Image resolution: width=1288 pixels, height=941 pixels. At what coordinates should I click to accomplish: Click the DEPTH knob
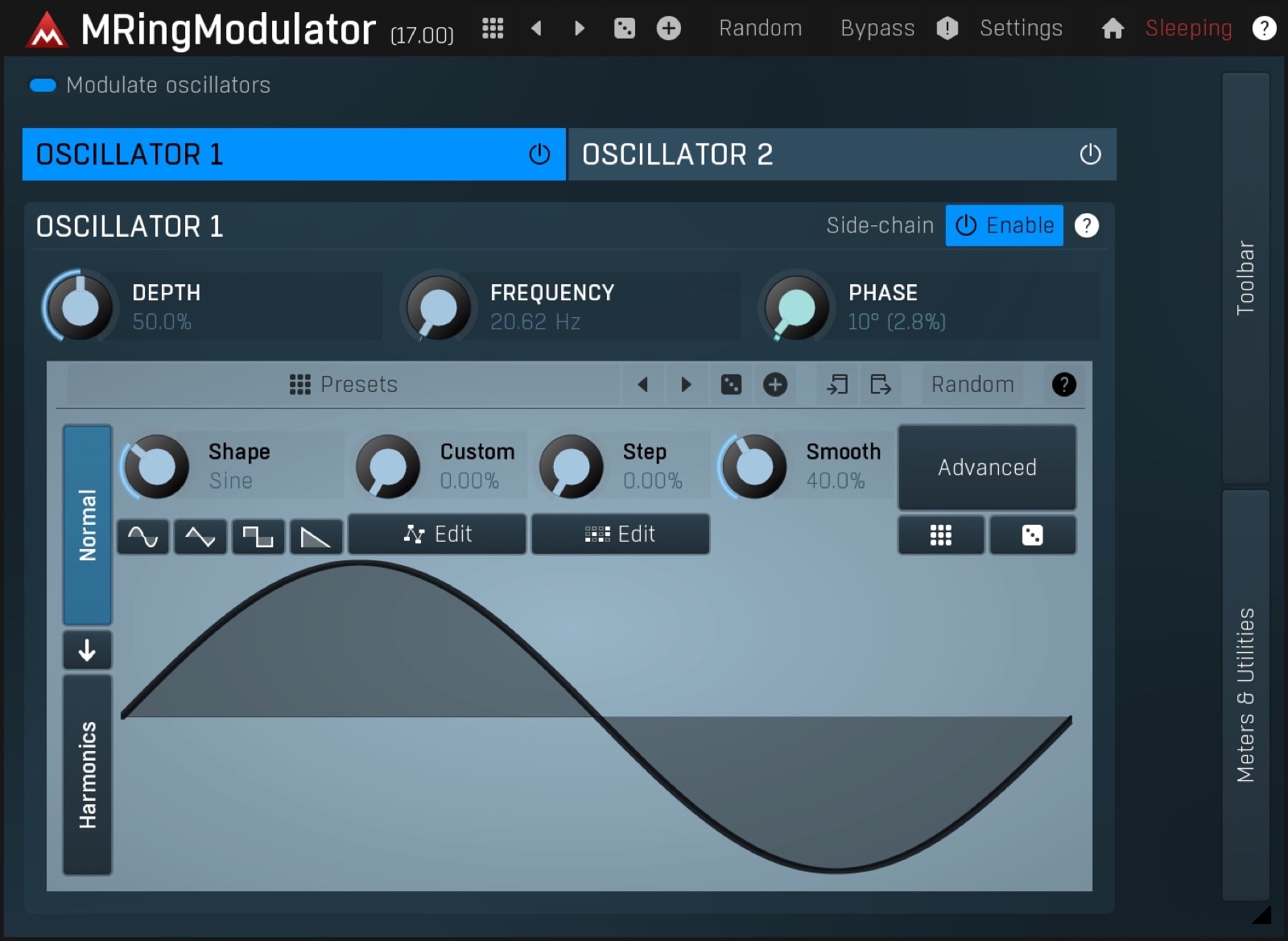point(80,307)
